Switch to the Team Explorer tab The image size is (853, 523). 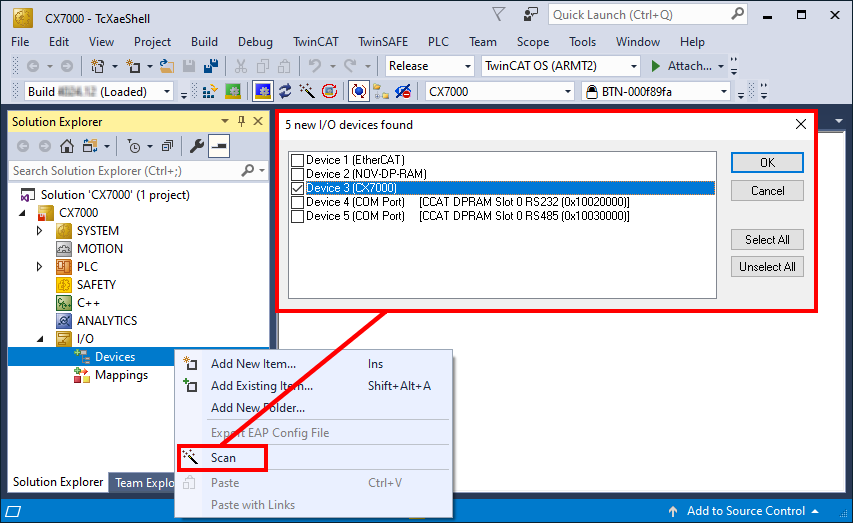144,483
